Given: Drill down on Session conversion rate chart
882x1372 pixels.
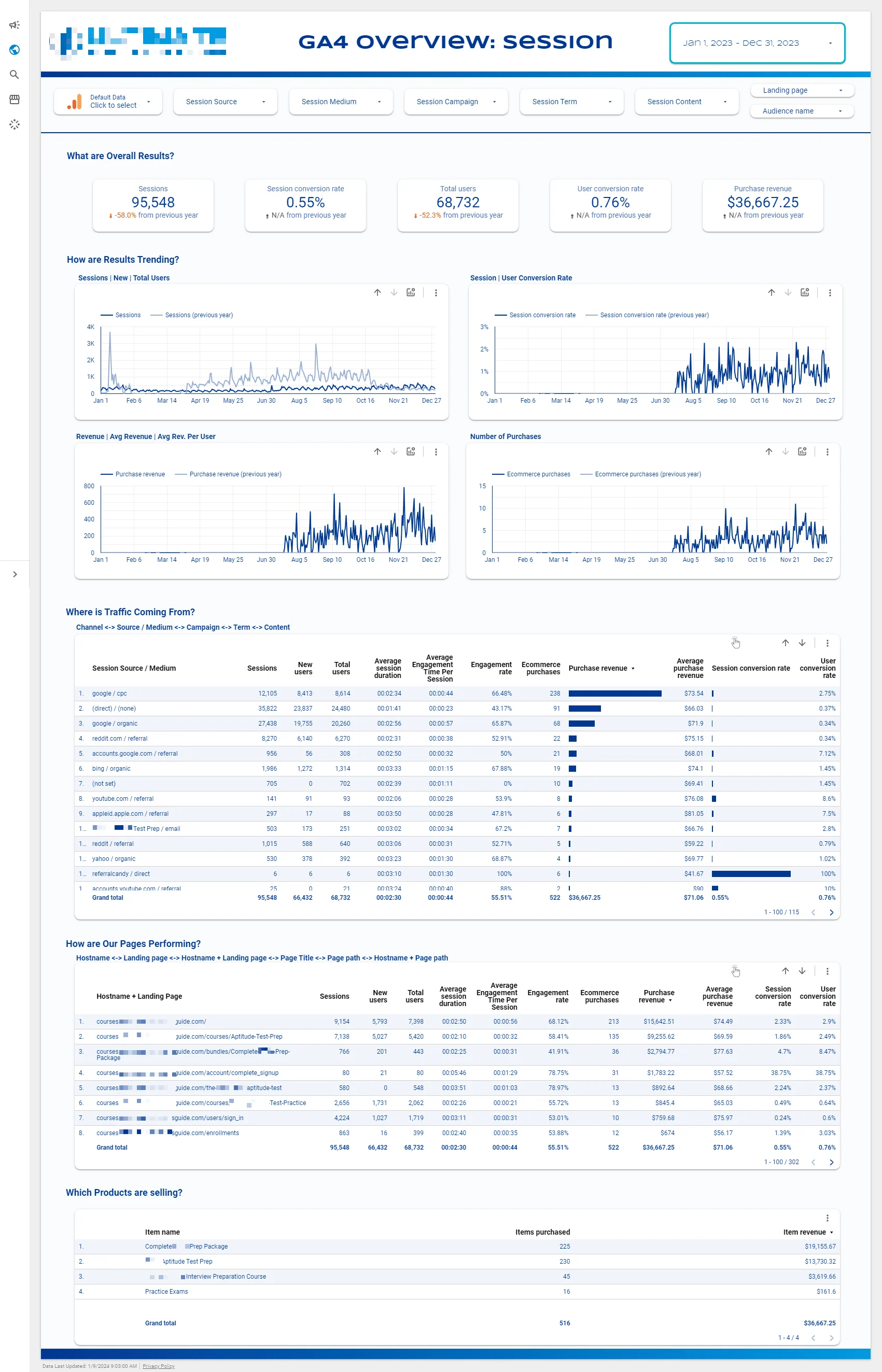Looking at the screenshot, I should click(788, 292).
